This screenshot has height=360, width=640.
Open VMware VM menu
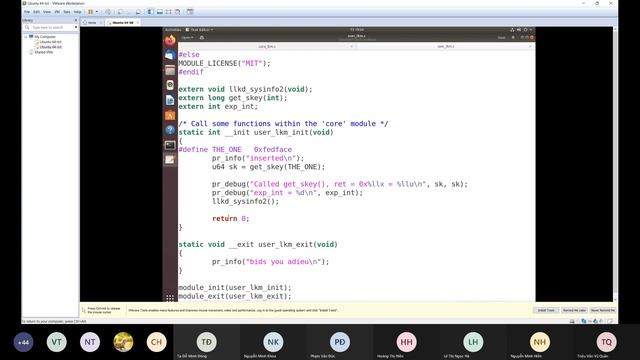tap(57, 12)
